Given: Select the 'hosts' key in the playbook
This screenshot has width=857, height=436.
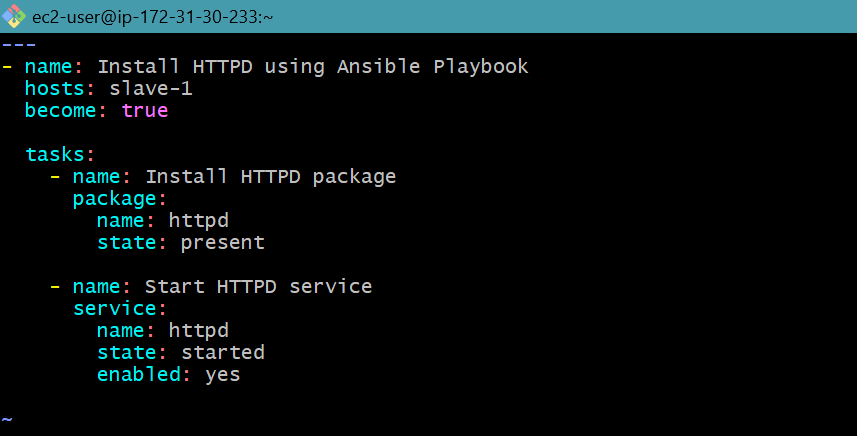Looking at the screenshot, I should [54, 89].
